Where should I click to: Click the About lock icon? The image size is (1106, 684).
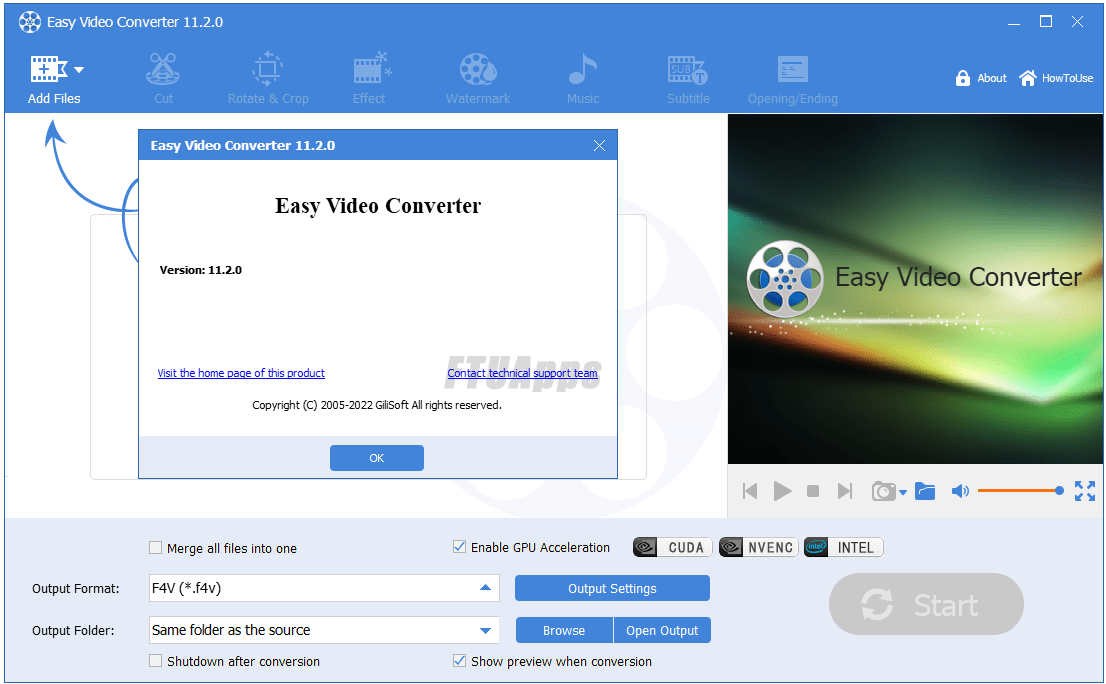click(963, 78)
